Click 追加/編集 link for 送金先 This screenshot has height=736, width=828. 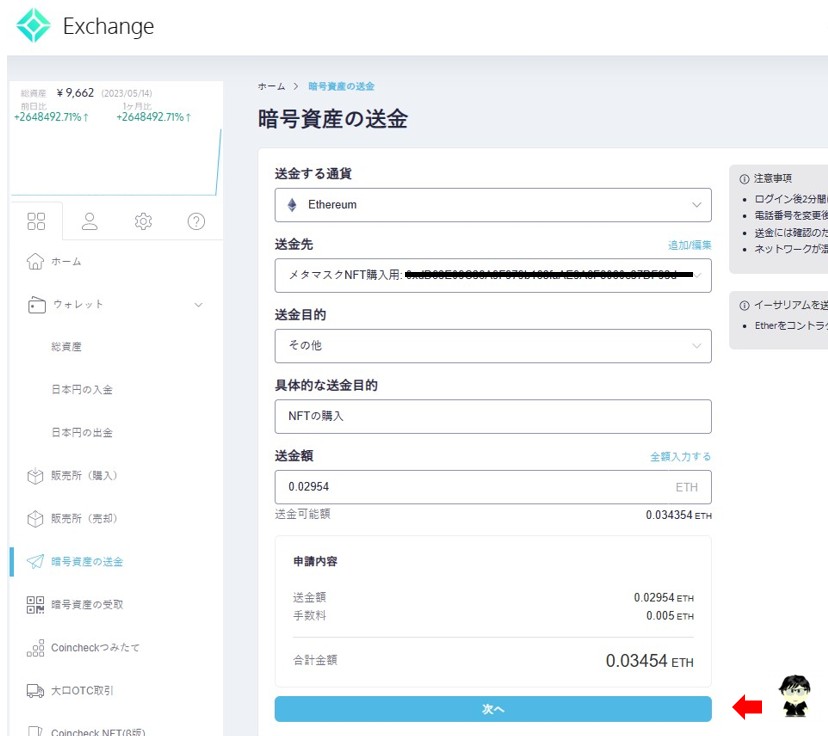(690, 245)
